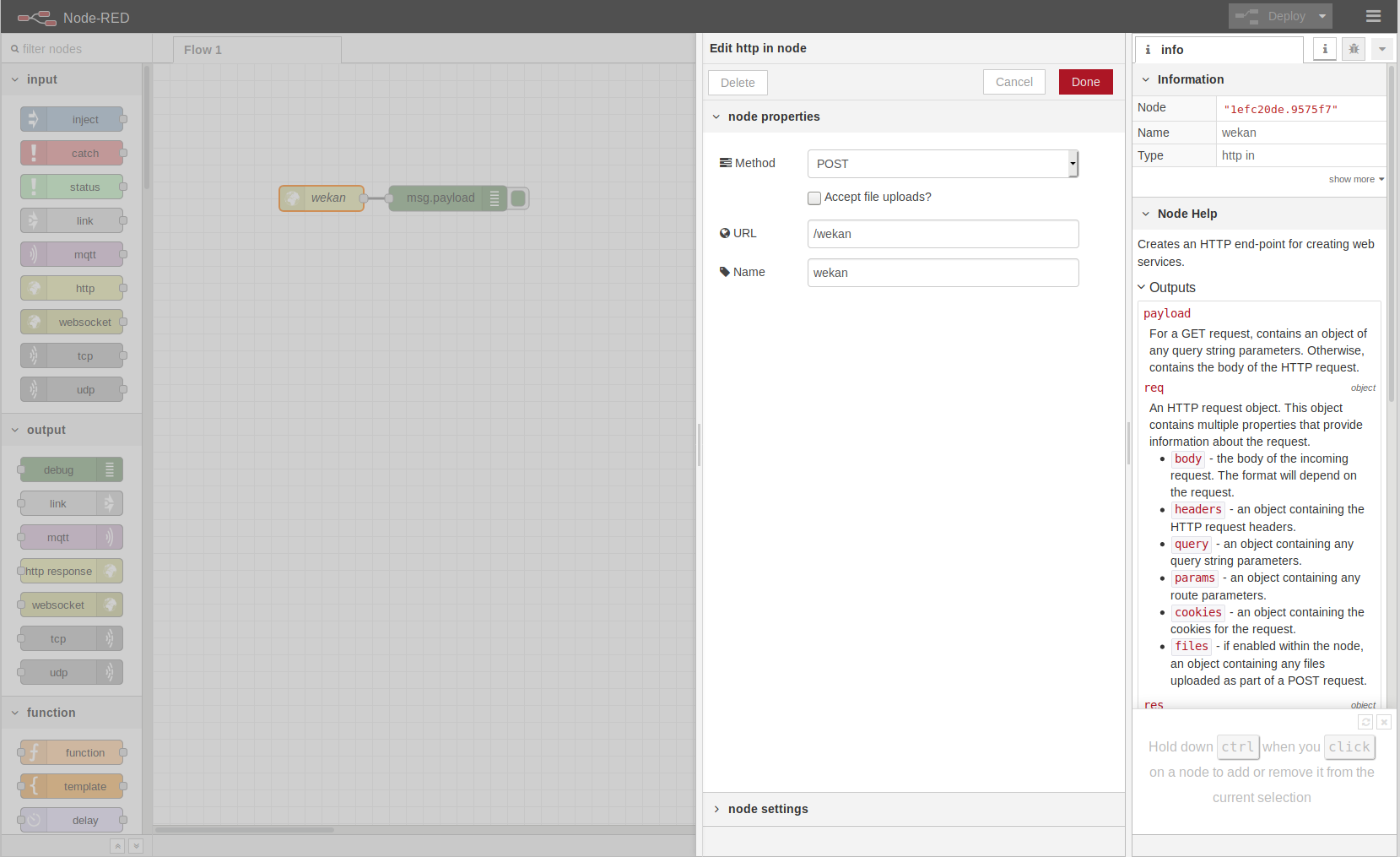Screen dimensions: 1400x857
Task: Enable the Accept file uploads checkbox
Action: coord(814,198)
